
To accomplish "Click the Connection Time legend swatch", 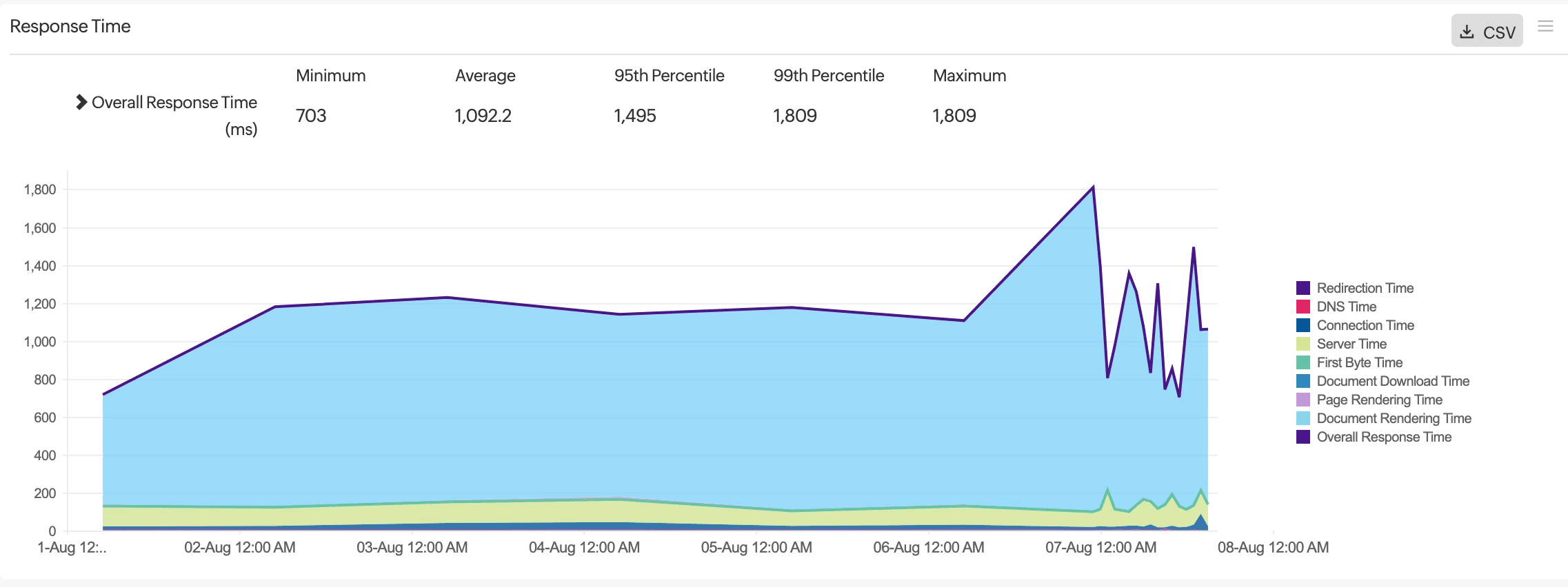I will pos(1303,325).
